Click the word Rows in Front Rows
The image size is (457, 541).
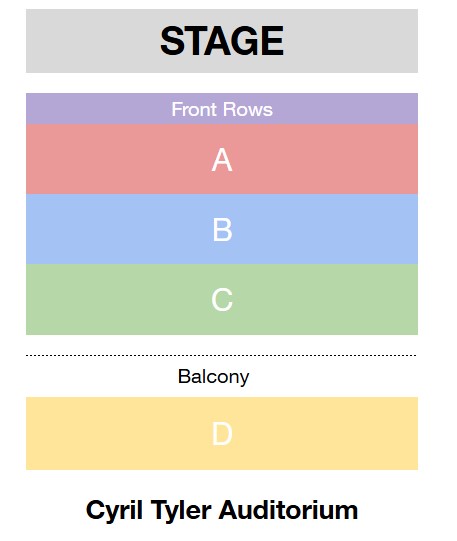point(248,109)
